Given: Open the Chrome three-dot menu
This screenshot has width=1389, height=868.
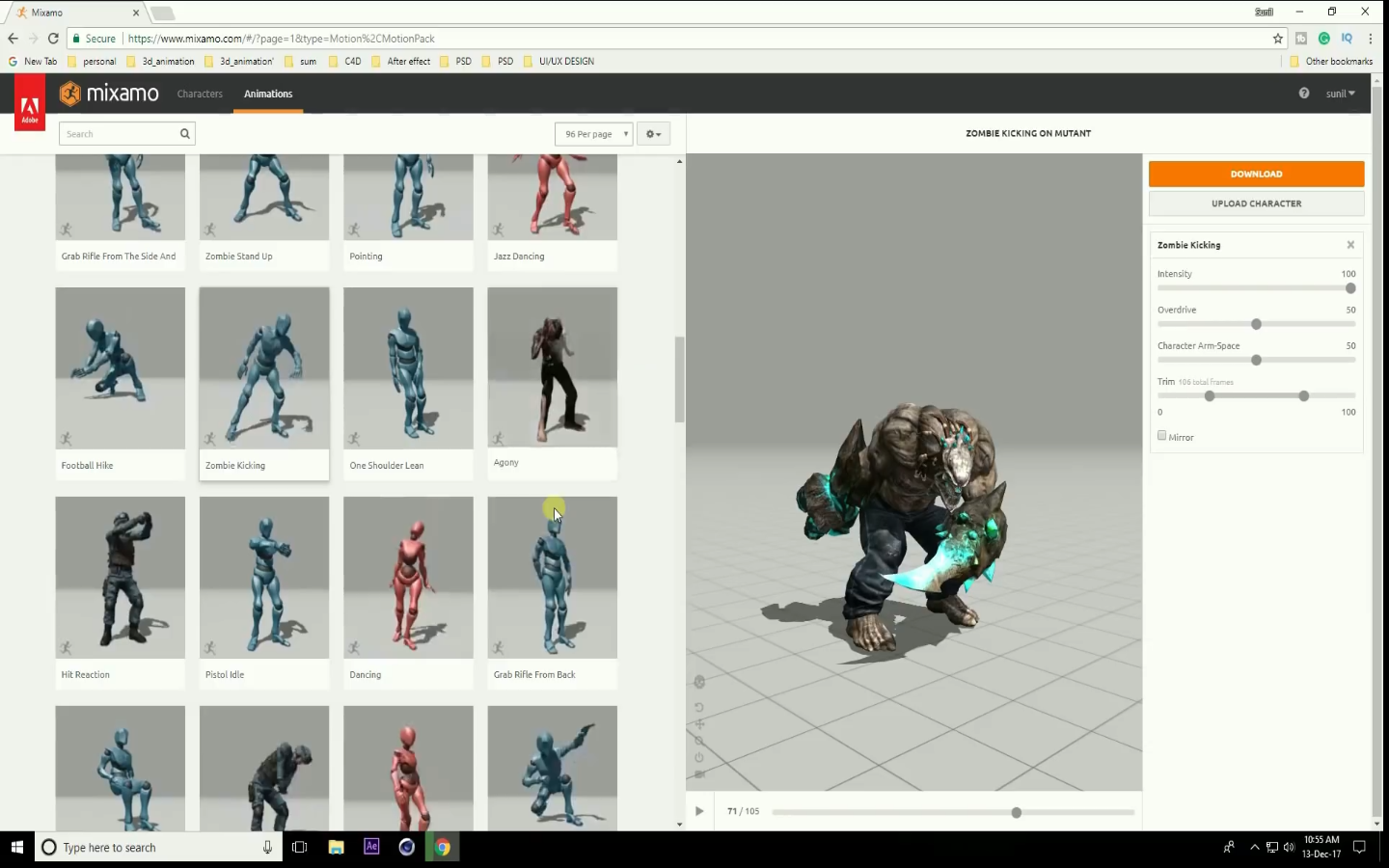Looking at the screenshot, I should pyautogui.click(x=1371, y=39).
